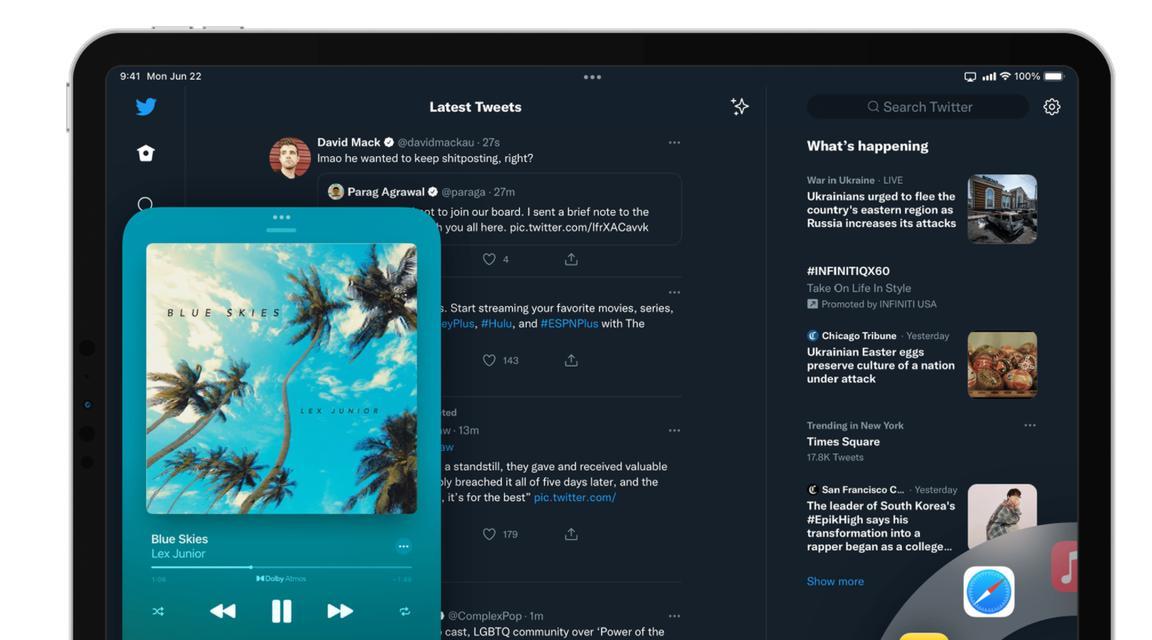Viewport: 1152px width, 640px height.
Task: Open pic.twitter.com link in 13m tweet
Action: 575,497
